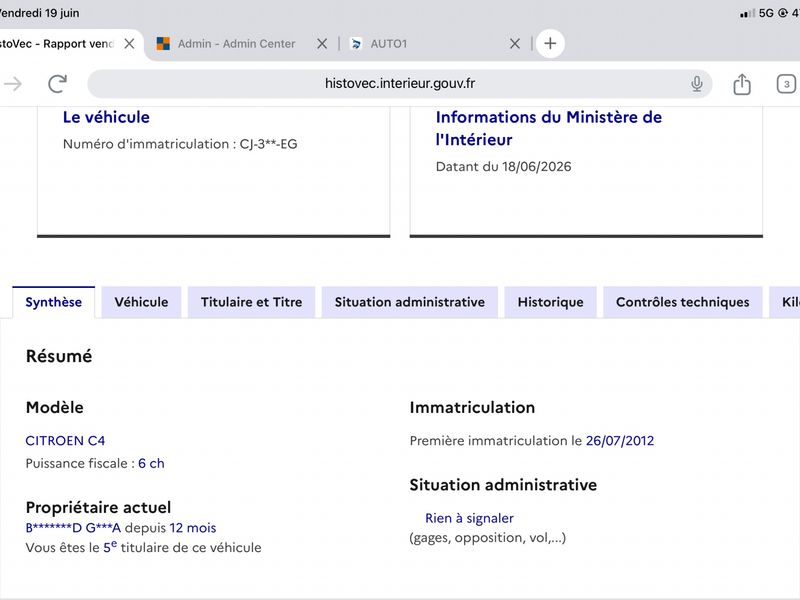Open the share sheet icon
This screenshot has width=800, height=600.
pos(742,84)
